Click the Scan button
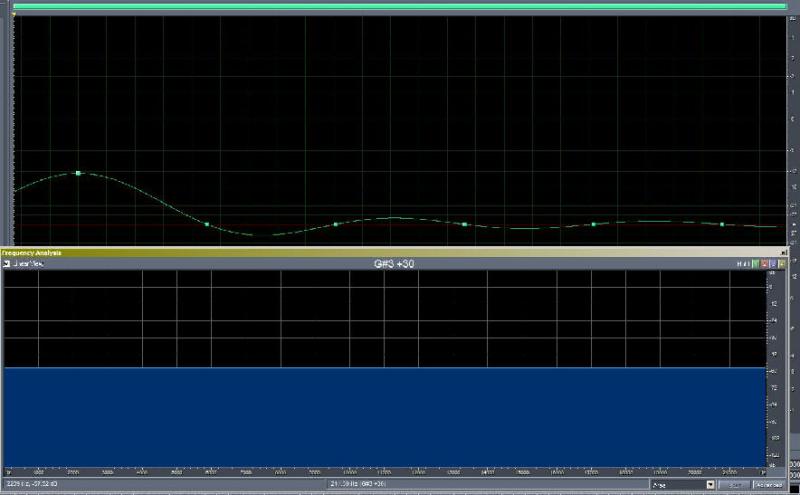Image resolution: width=800 pixels, height=495 pixels. click(x=734, y=484)
